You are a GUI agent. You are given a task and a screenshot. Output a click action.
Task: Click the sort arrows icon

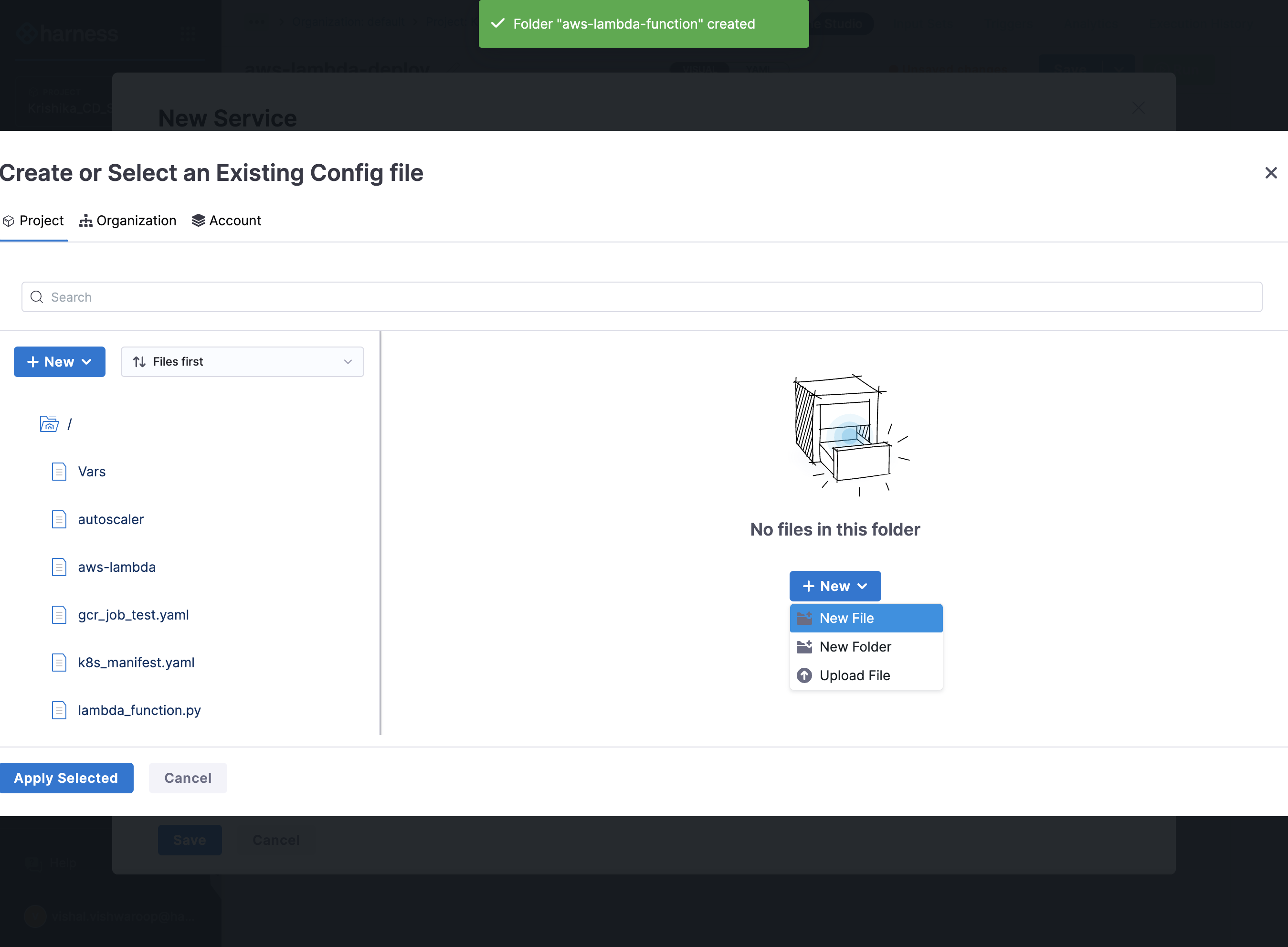click(139, 362)
